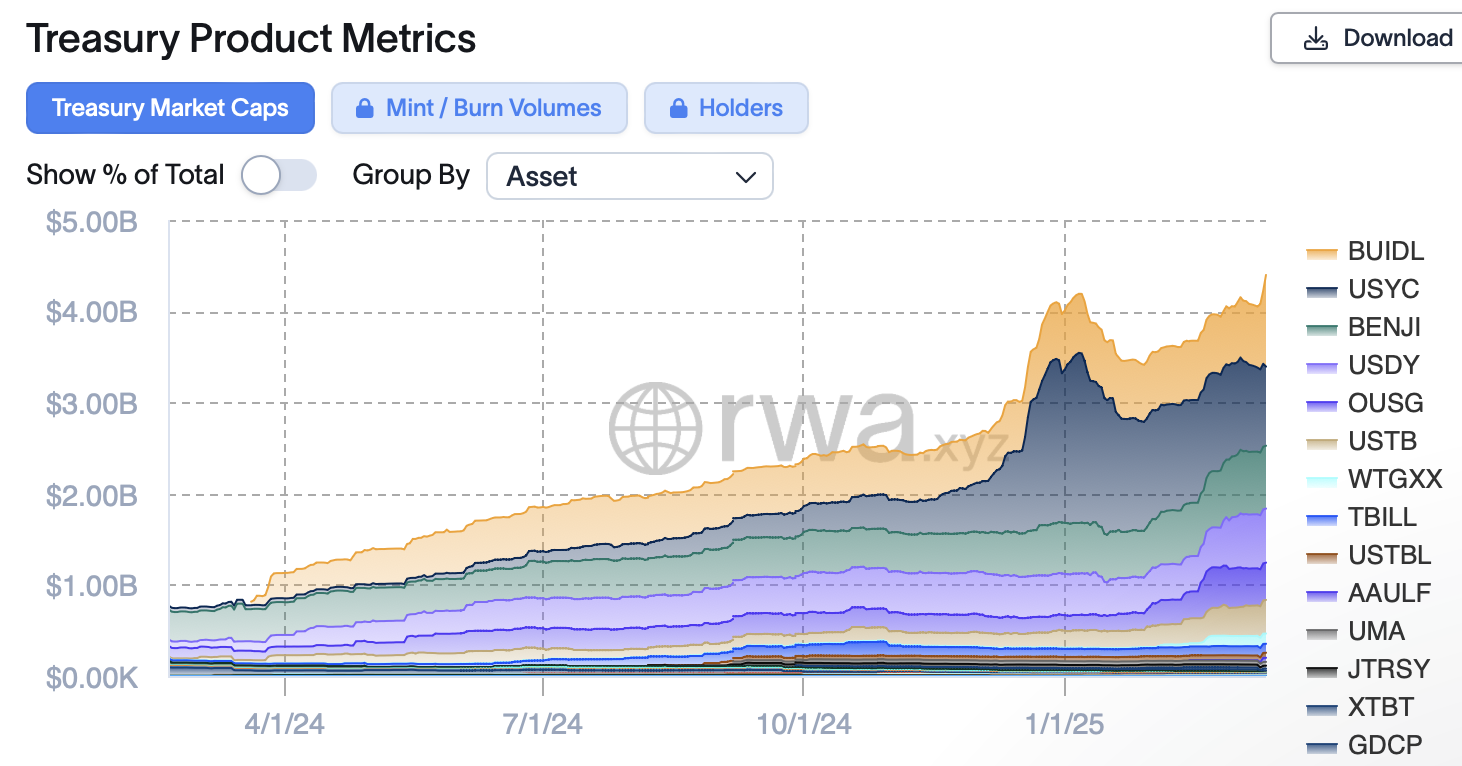This screenshot has height=766, width=1462.
Task: Click the 7/1/24 x-axis date label
Action: tap(543, 723)
